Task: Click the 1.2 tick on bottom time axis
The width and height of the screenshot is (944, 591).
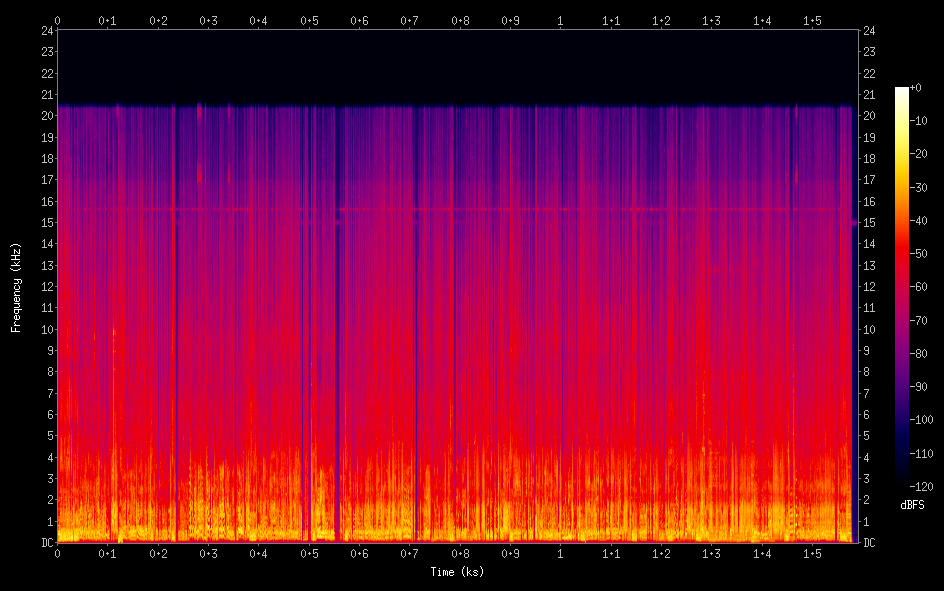Action: coord(661,553)
